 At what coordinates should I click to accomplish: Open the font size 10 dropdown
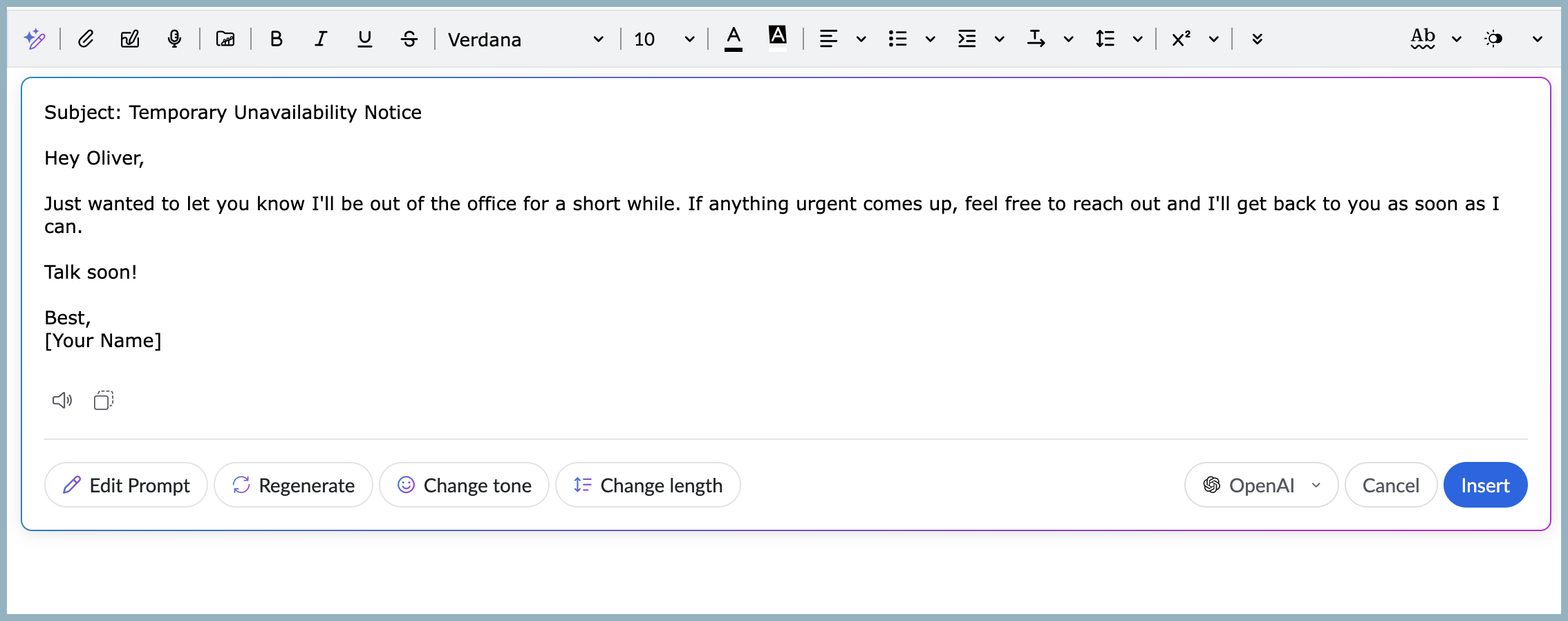pyautogui.click(x=664, y=39)
